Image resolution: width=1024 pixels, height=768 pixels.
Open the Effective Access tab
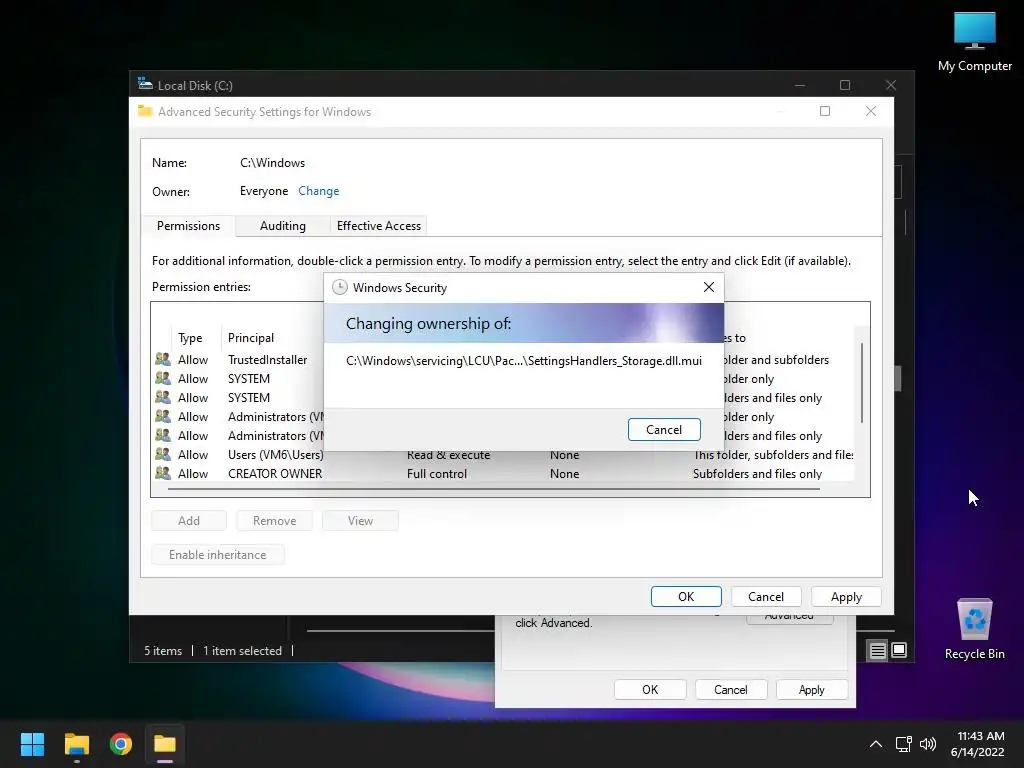click(379, 226)
